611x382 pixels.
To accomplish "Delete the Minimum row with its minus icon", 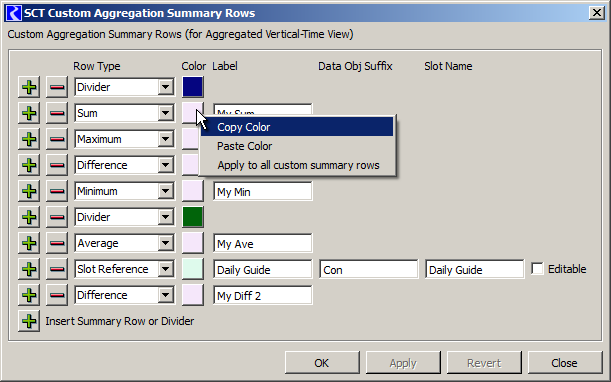I will [57, 191].
